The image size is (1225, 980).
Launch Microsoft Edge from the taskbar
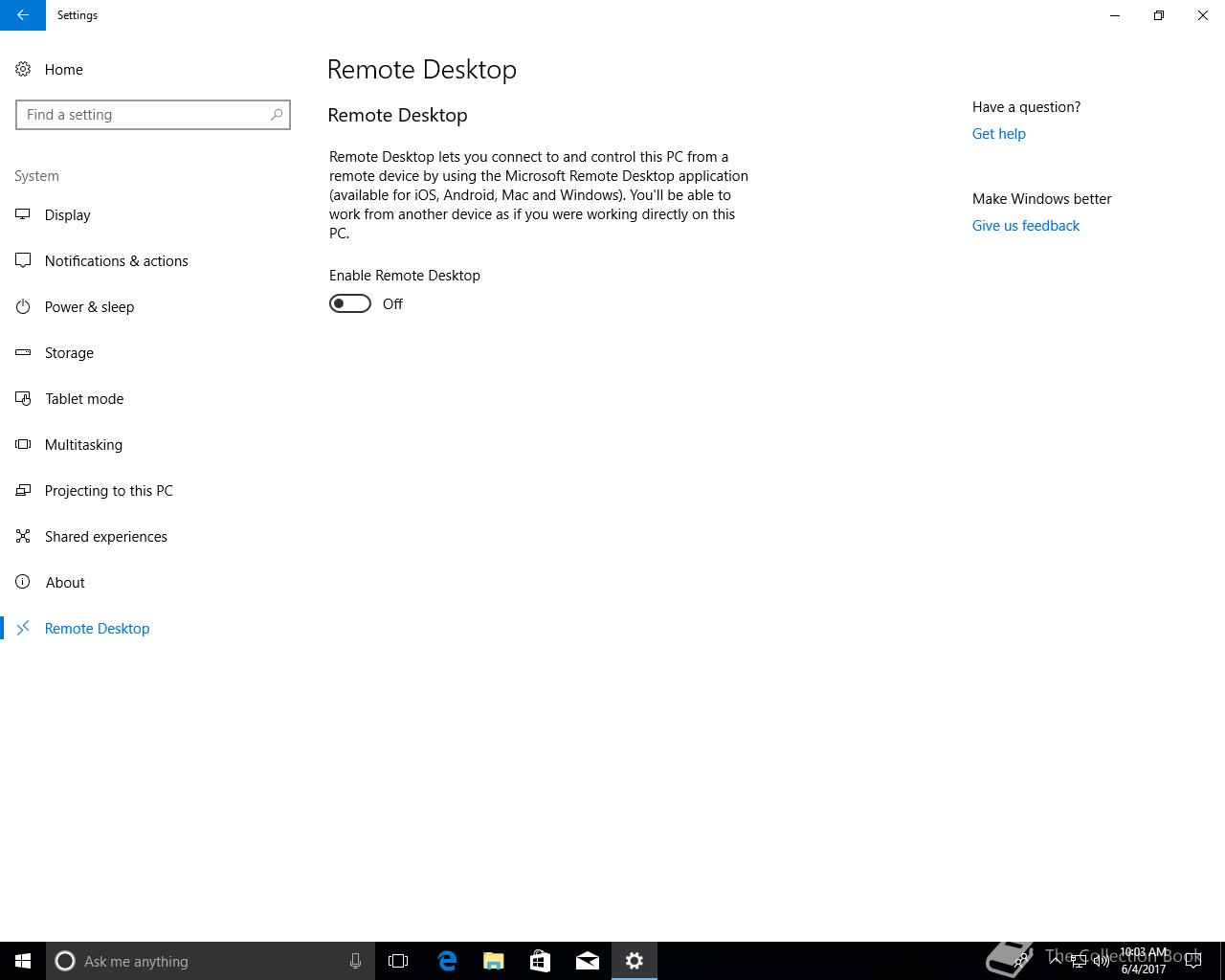click(447, 961)
